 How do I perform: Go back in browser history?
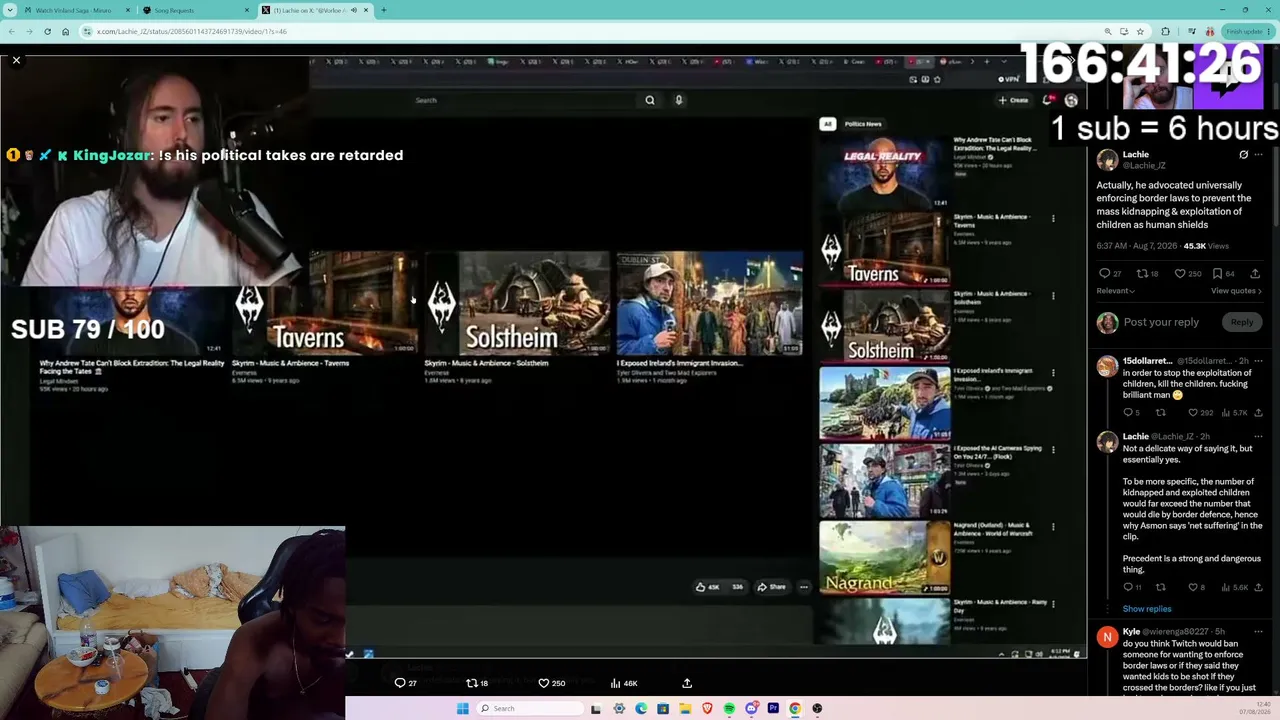pyautogui.click(x=11, y=31)
